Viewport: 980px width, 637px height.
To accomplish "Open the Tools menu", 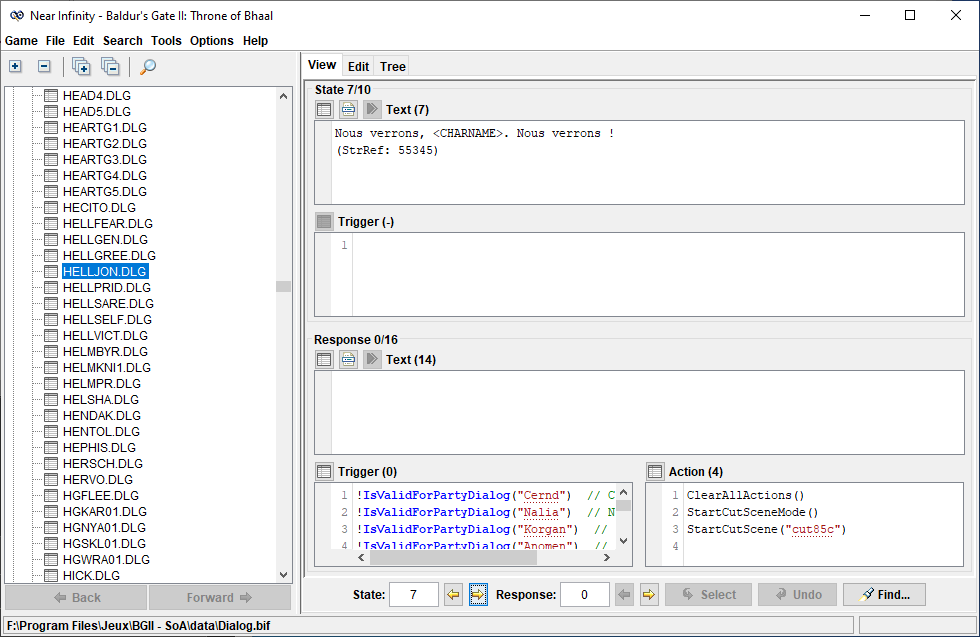I will tap(166, 41).
